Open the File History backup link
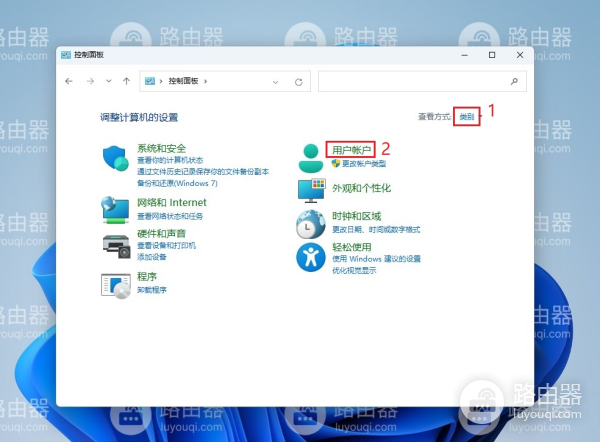This screenshot has width=600, height=442. coord(203,171)
